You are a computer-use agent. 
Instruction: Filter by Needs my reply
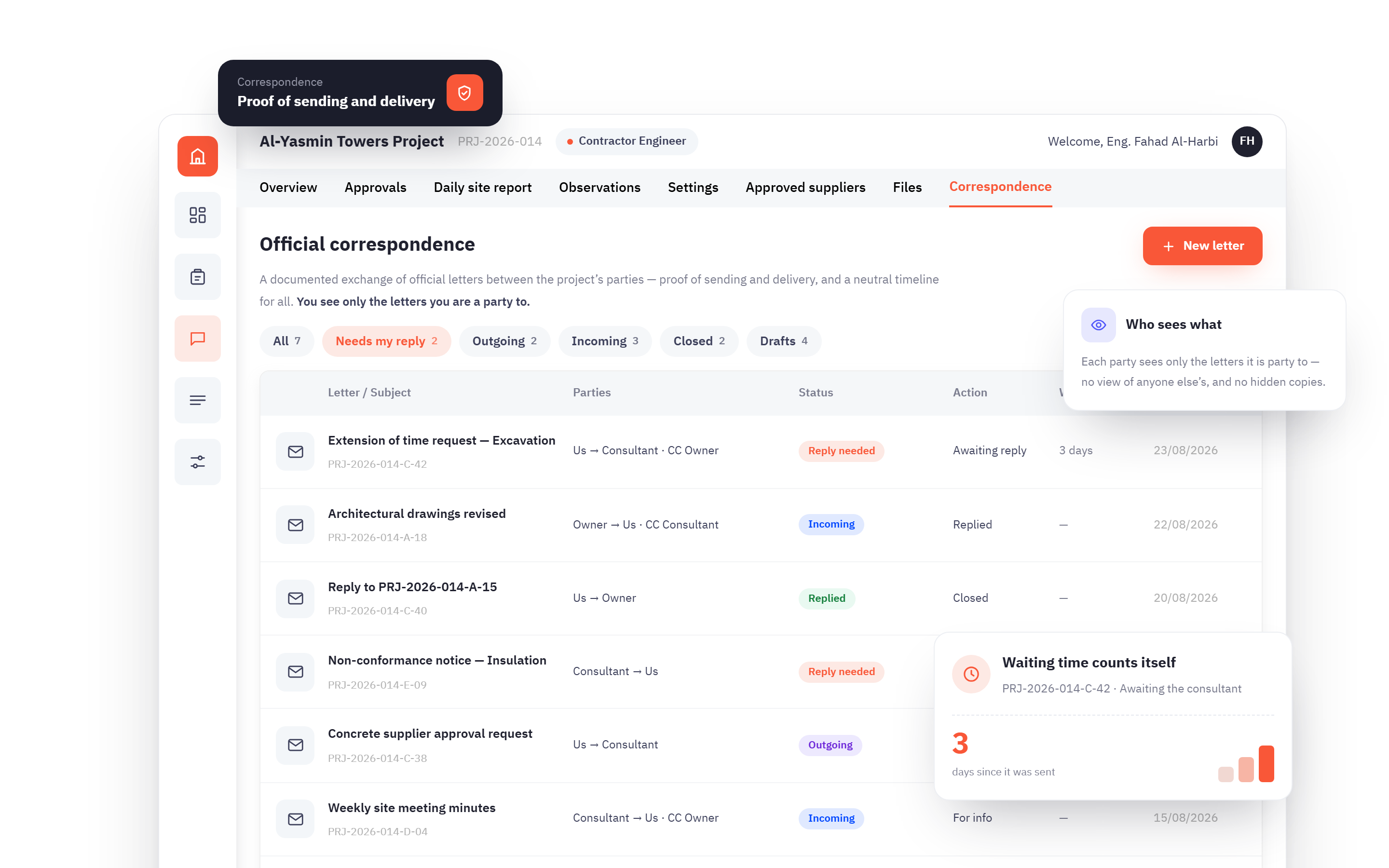tap(386, 341)
